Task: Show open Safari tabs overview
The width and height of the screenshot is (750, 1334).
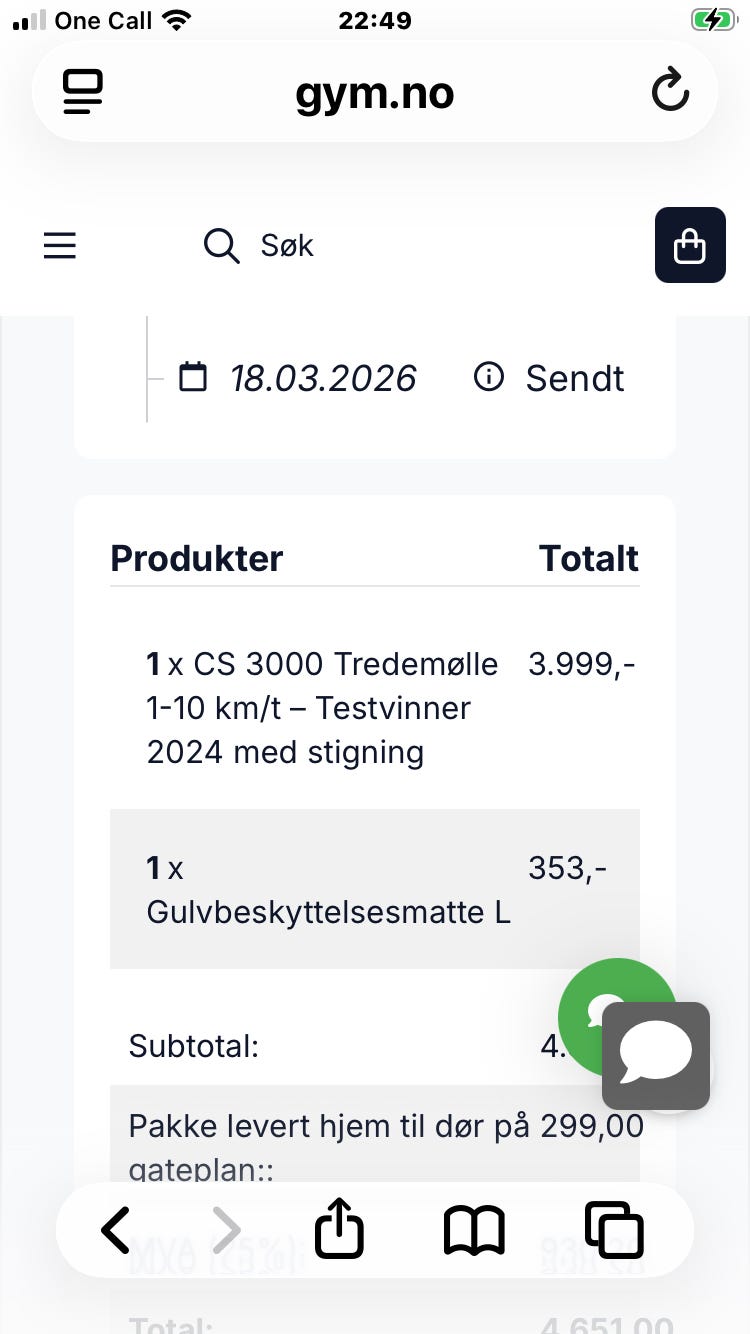Action: [614, 1229]
